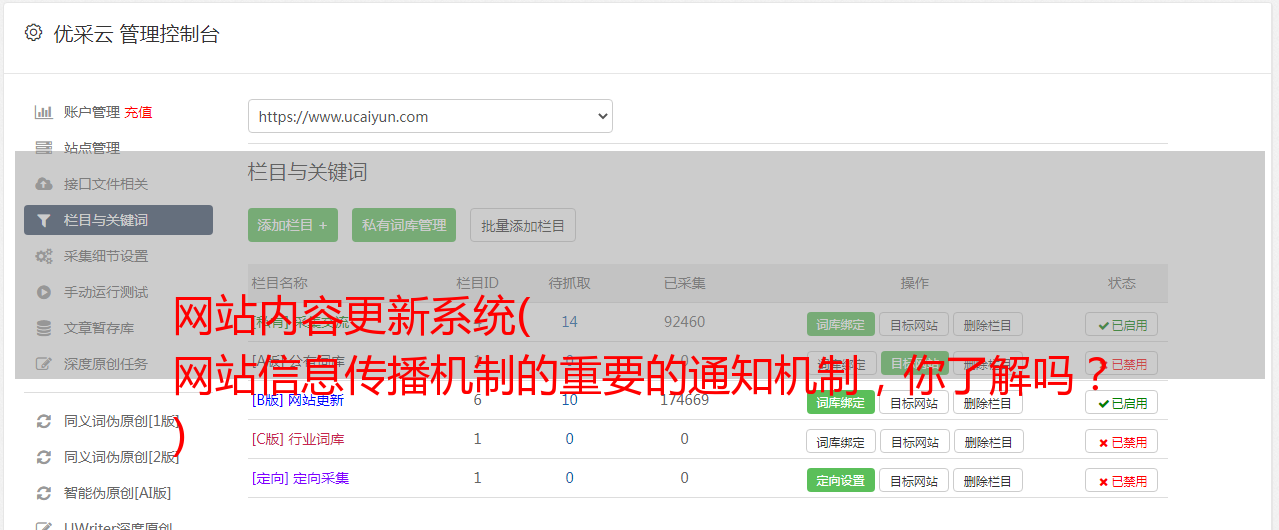
Task: Click 词库绑定 for [C版] 行业词库
Action: (840, 441)
